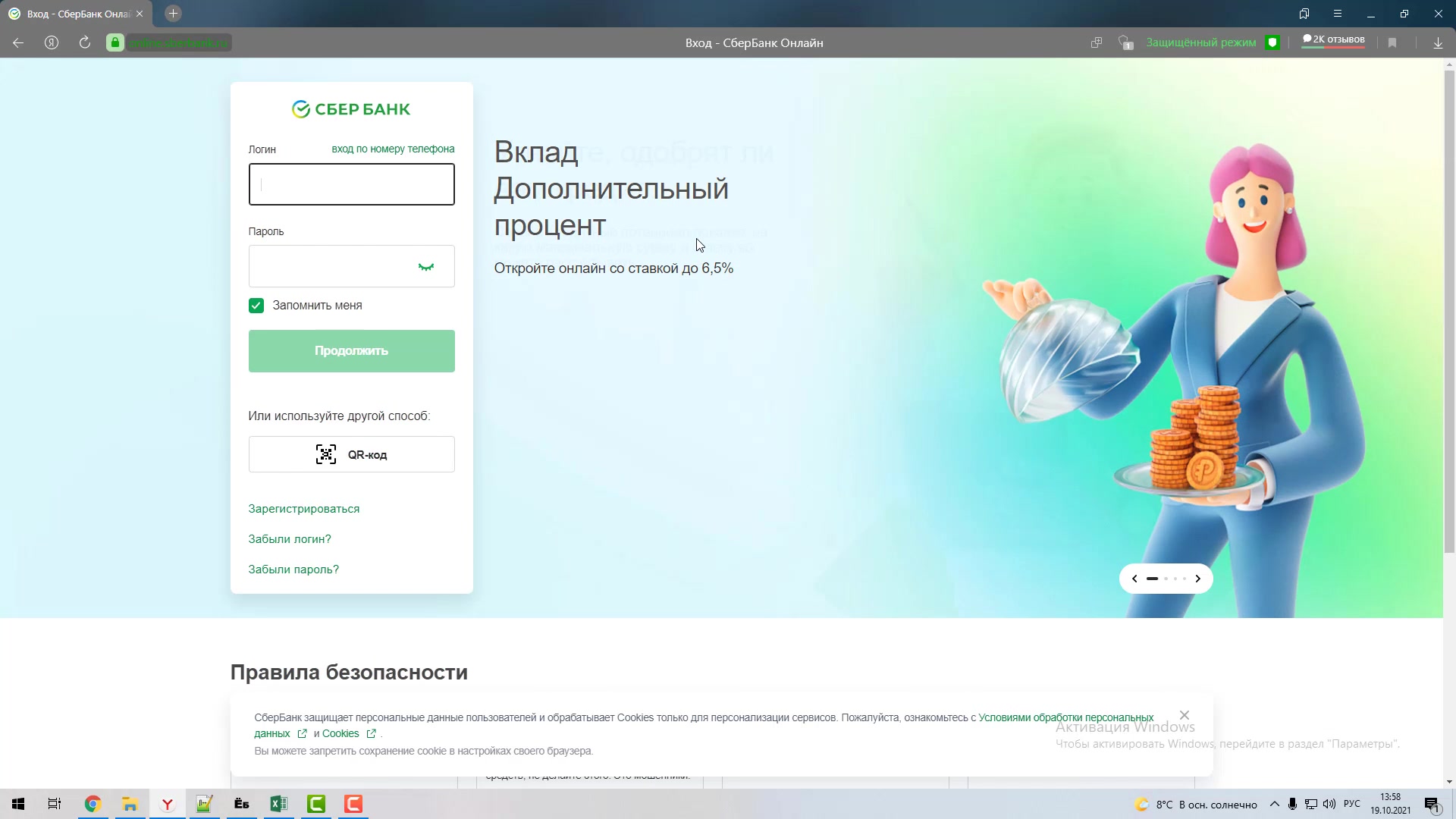Open Yandex home button in toolbar
1456x819 pixels.
point(52,42)
